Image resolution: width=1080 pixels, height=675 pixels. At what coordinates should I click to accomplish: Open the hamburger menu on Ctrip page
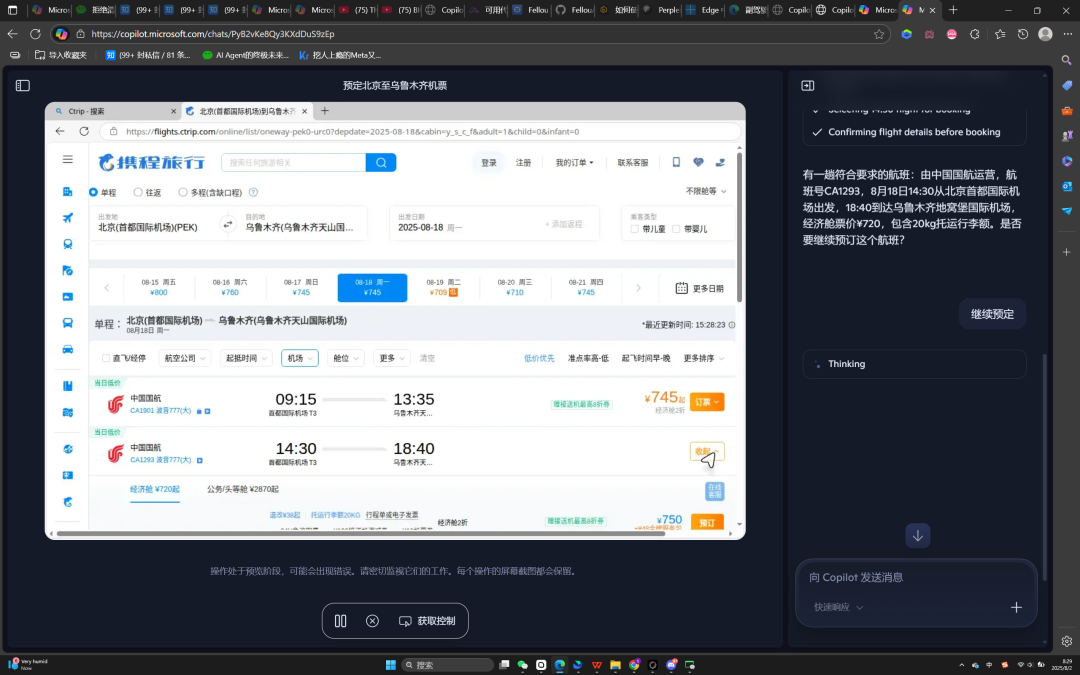tap(68, 160)
